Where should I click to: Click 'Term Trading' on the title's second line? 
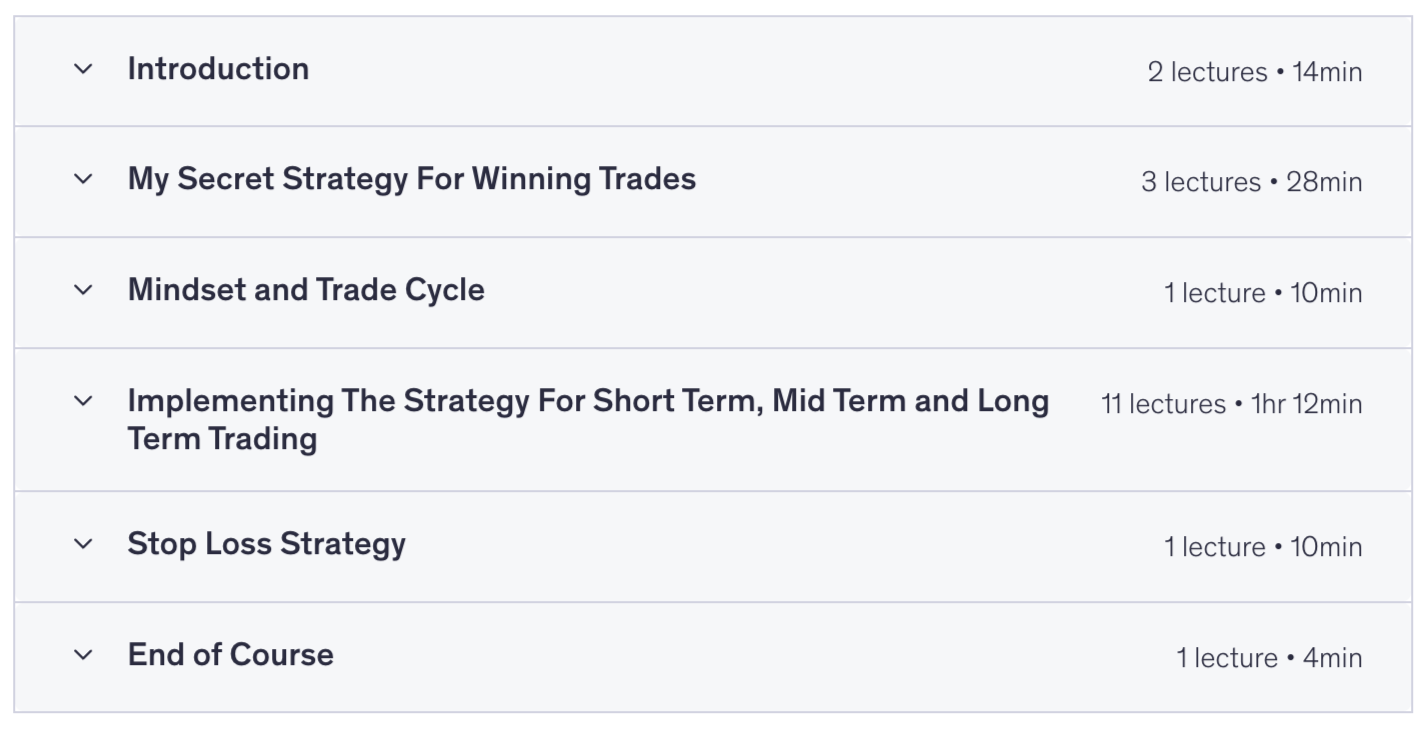[x=222, y=439]
